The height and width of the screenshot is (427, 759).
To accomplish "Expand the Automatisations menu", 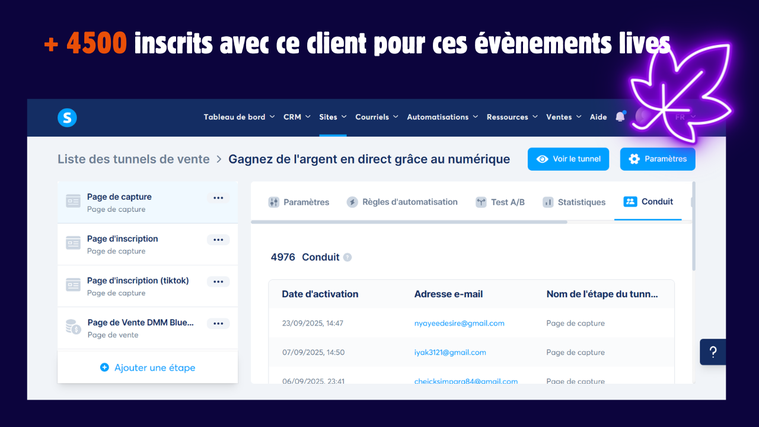I will click(x=442, y=117).
